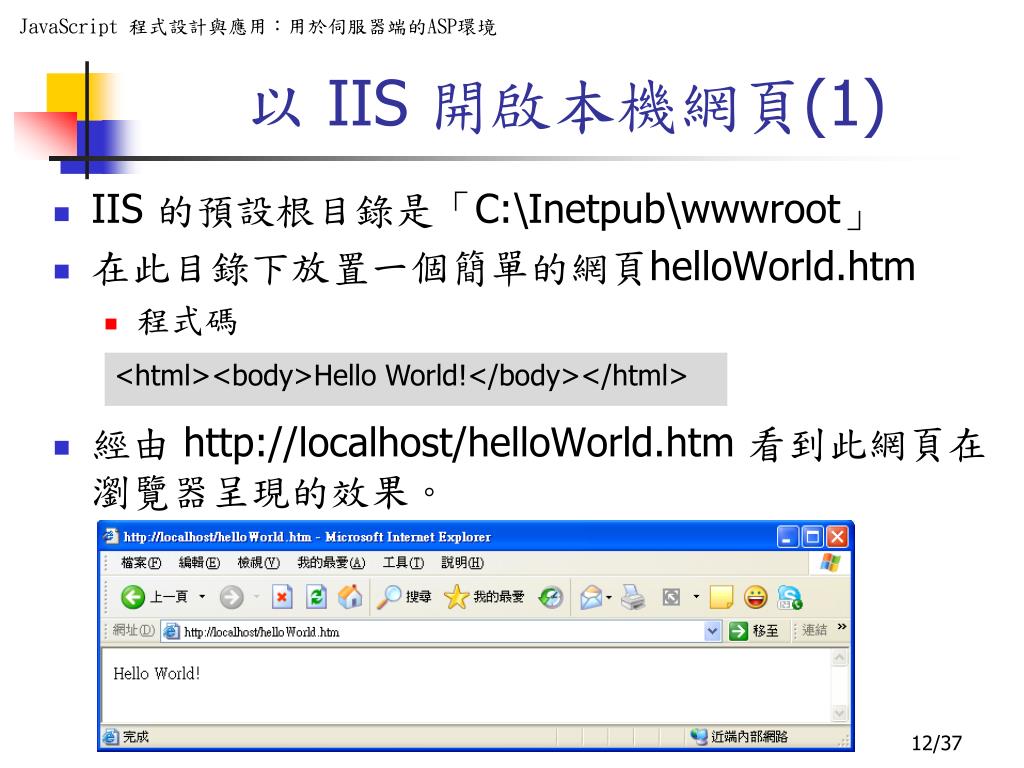Click the green Back arrow icon
Viewport: 1024px width, 768px height.
pos(133,597)
